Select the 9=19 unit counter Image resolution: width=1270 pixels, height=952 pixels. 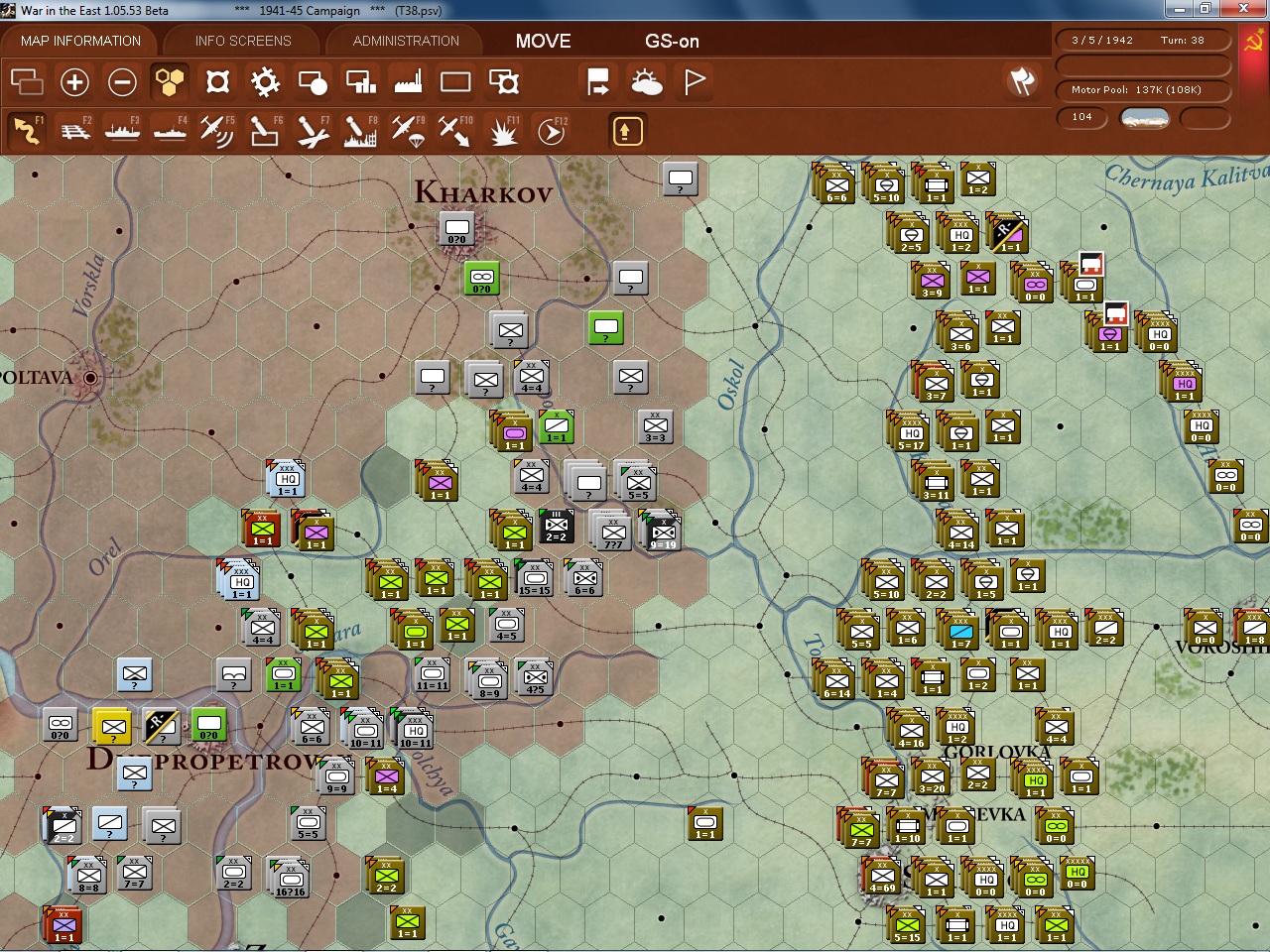coord(663,531)
